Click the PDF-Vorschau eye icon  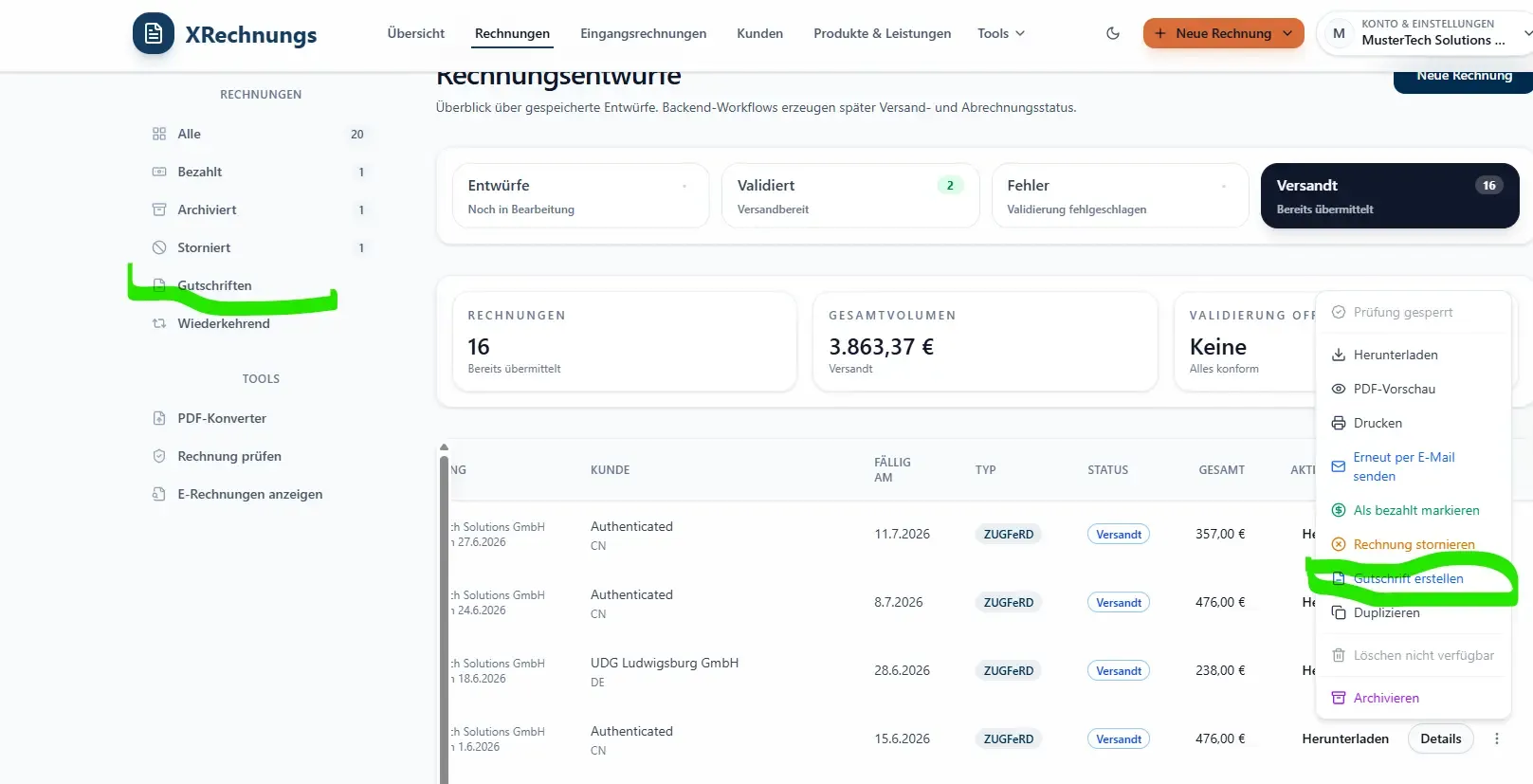point(1339,389)
